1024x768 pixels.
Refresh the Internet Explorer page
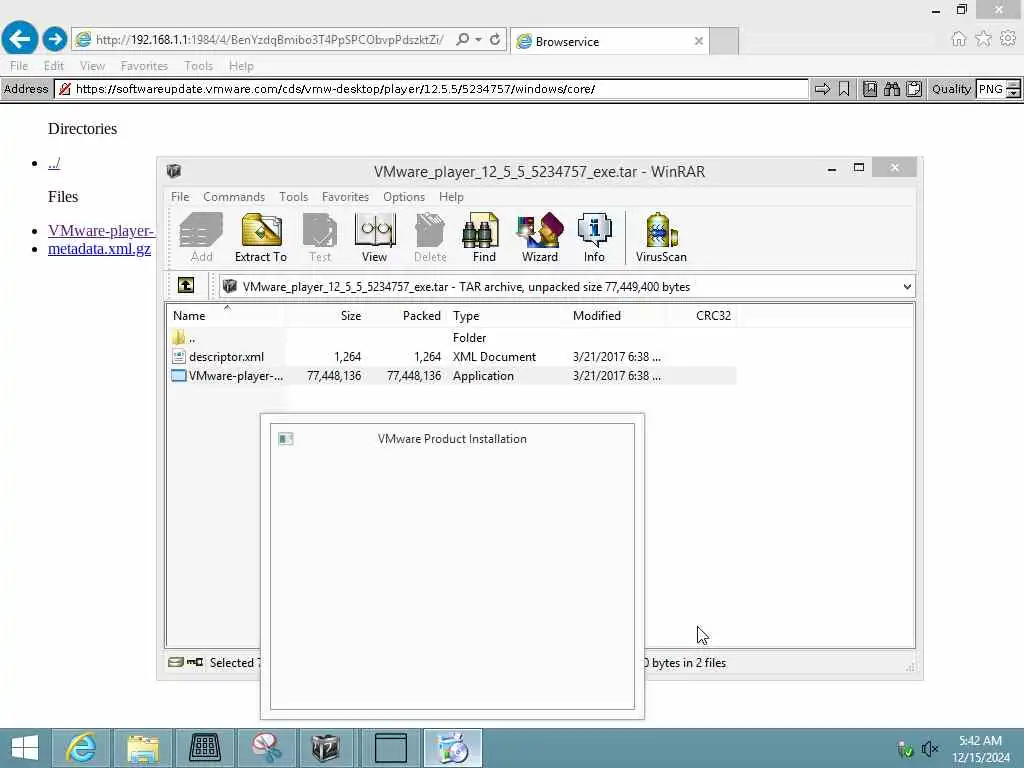(495, 40)
